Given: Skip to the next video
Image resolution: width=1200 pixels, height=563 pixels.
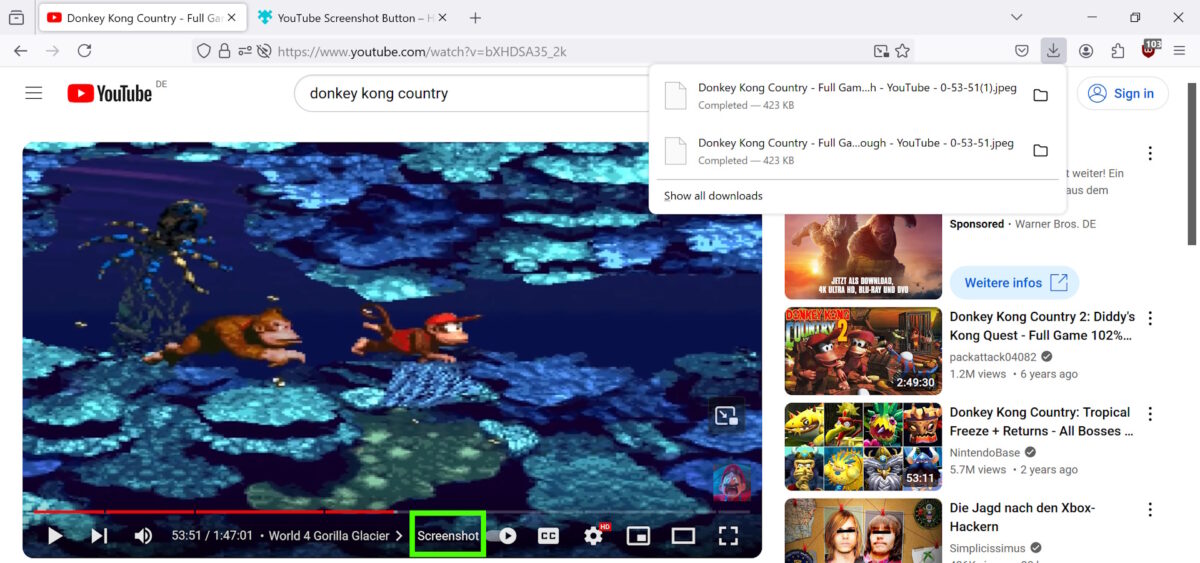Looking at the screenshot, I should coord(99,536).
